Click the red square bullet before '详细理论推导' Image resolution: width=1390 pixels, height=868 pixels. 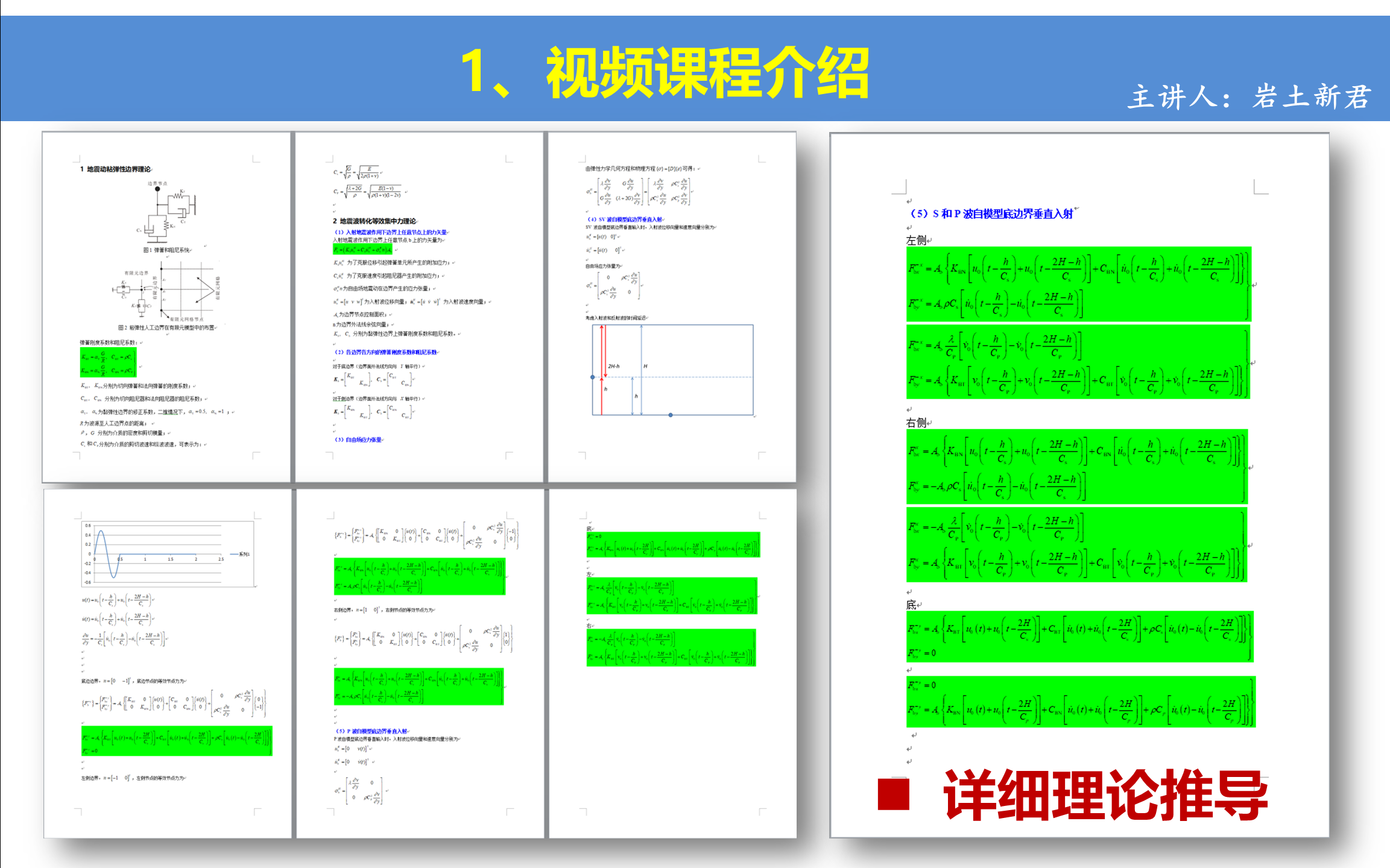tap(894, 794)
